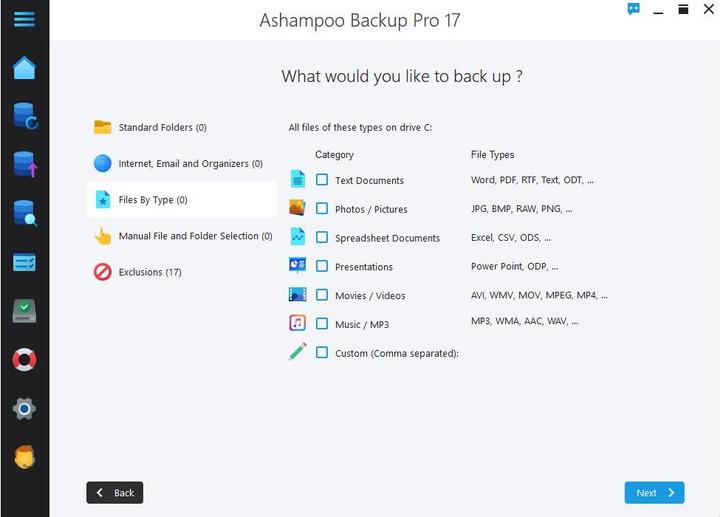The height and width of the screenshot is (517, 720).
Task: Click the restore backup upload-arrow icon
Action: coord(24,164)
